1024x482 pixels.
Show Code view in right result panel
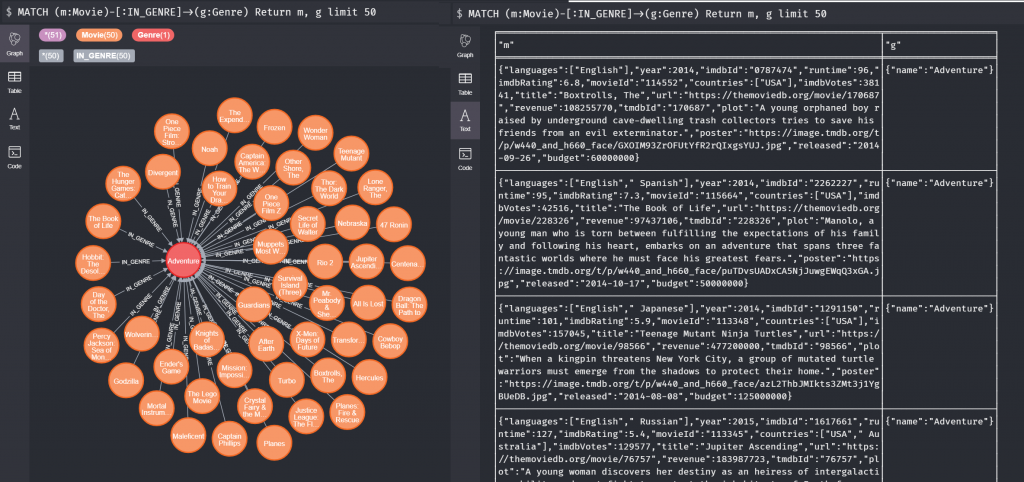click(x=465, y=159)
